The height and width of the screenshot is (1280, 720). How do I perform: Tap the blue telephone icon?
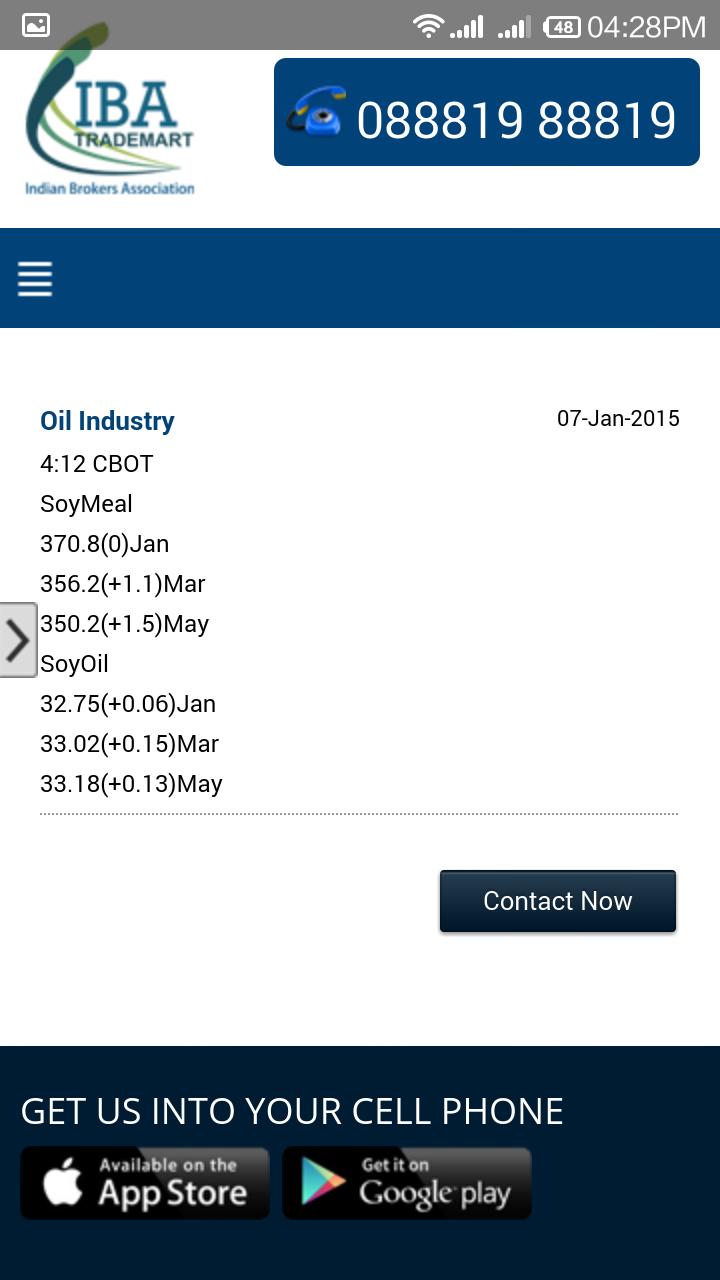click(x=316, y=111)
